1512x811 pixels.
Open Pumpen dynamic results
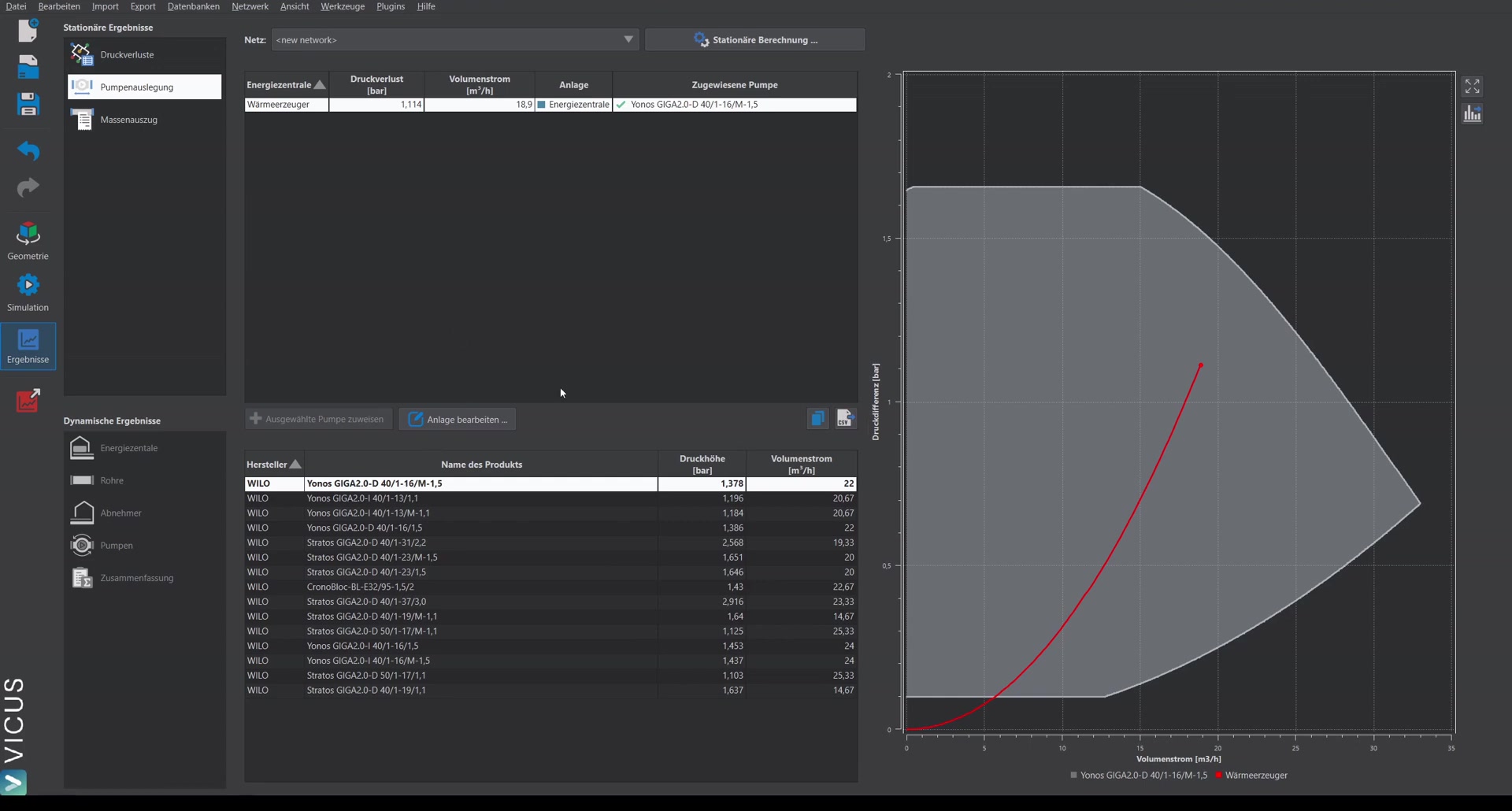coord(145,545)
